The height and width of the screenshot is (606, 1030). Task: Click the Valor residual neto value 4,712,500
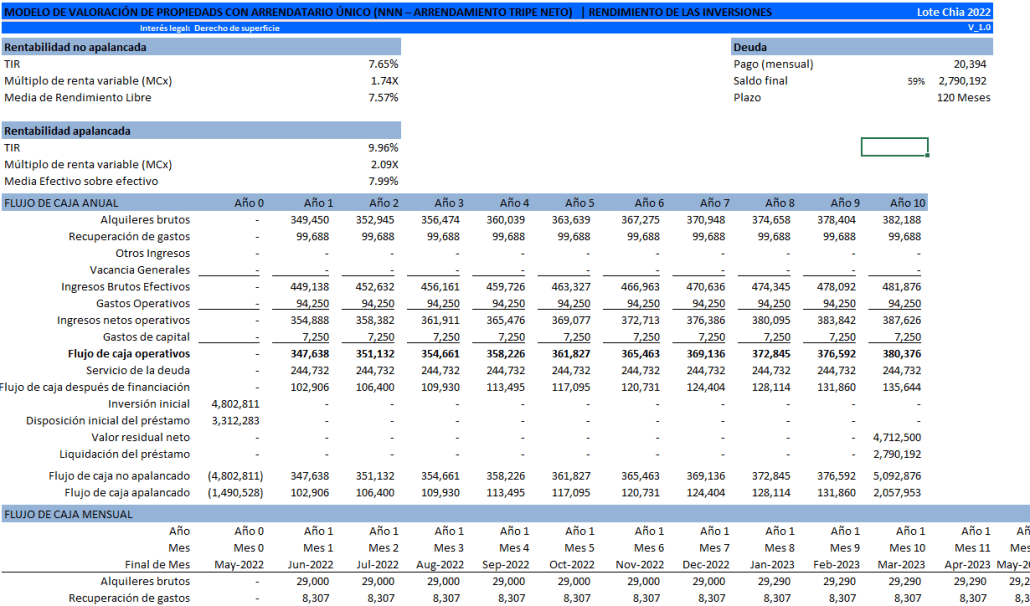click(x=896, y=437)
